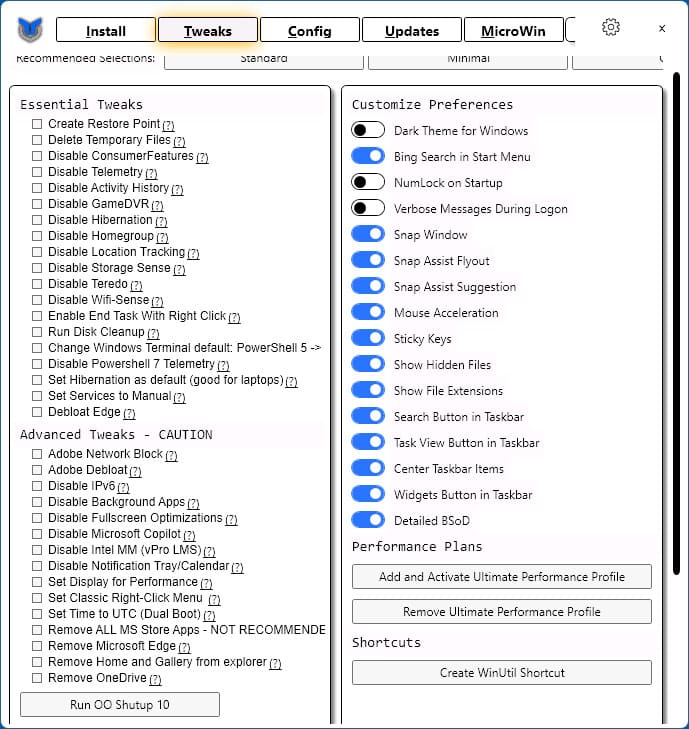Open the settings gear icon
The width and height of the screenshot is (689, 729).
coord(610,27)
